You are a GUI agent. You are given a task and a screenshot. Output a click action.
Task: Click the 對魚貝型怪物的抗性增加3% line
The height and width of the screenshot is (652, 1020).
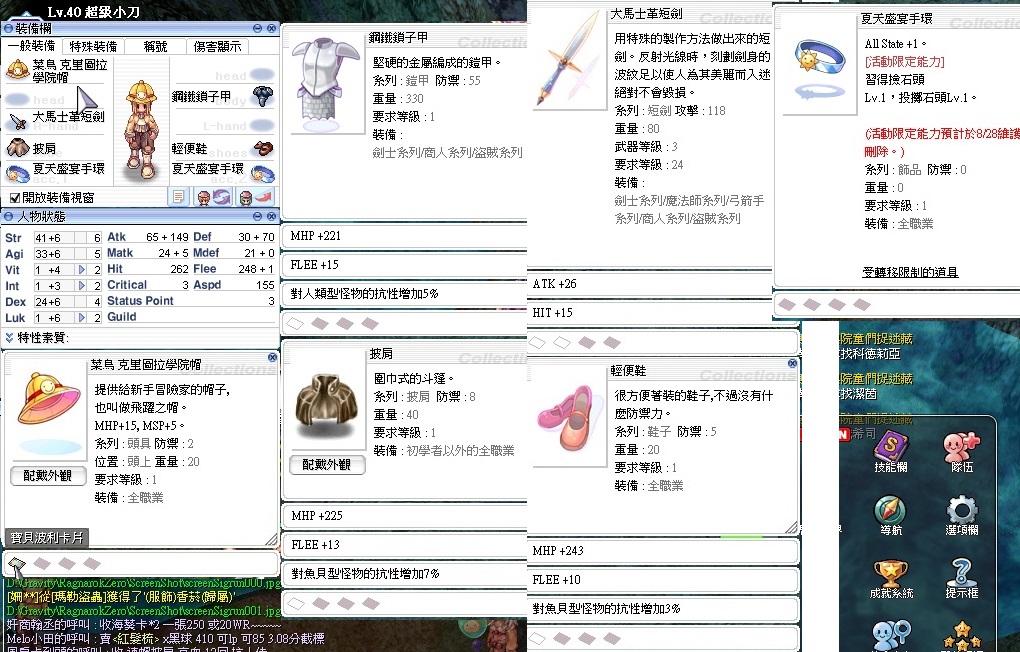pyautogui.click(x=664, y=609)
